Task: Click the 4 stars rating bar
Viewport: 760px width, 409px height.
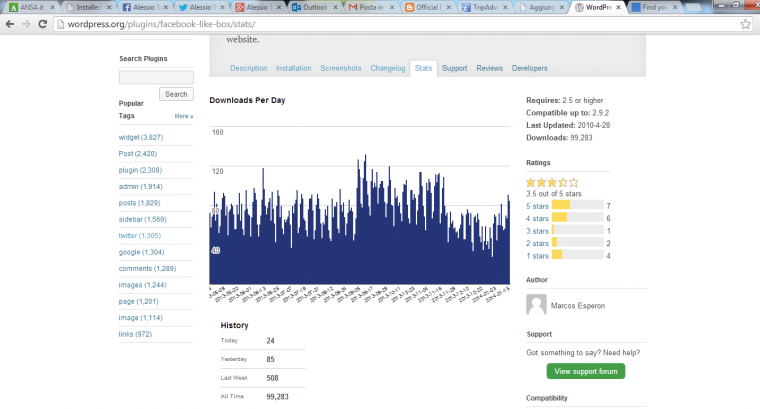Action: (x=578, y=218)
